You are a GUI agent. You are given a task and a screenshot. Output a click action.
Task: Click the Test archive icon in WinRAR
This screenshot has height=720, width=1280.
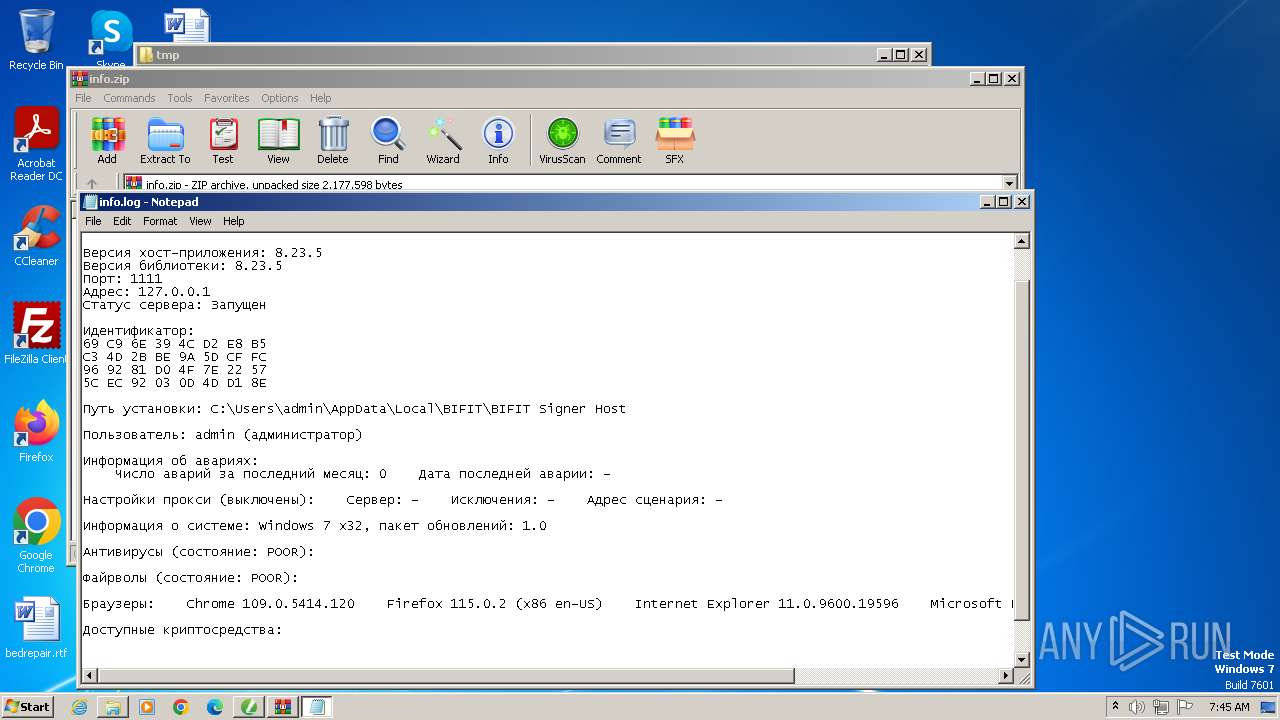coord(223,140)
